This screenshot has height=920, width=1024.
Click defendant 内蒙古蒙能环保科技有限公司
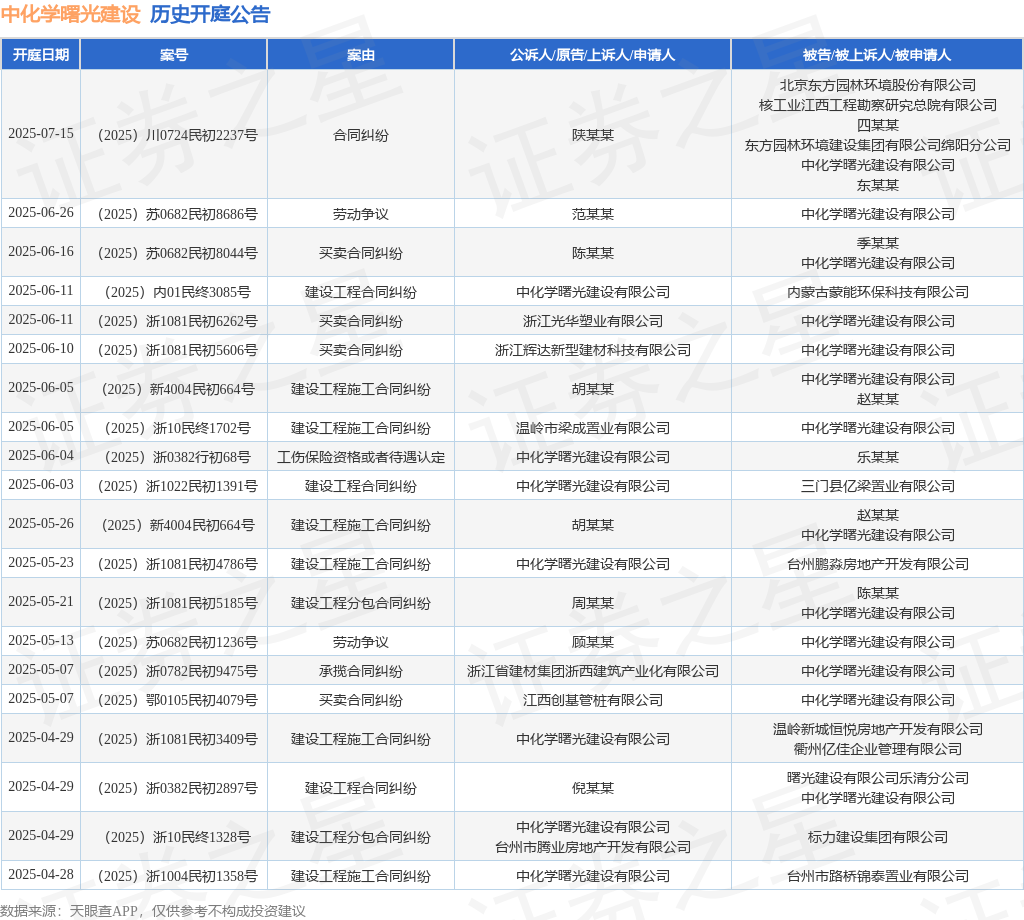[878, 292]
